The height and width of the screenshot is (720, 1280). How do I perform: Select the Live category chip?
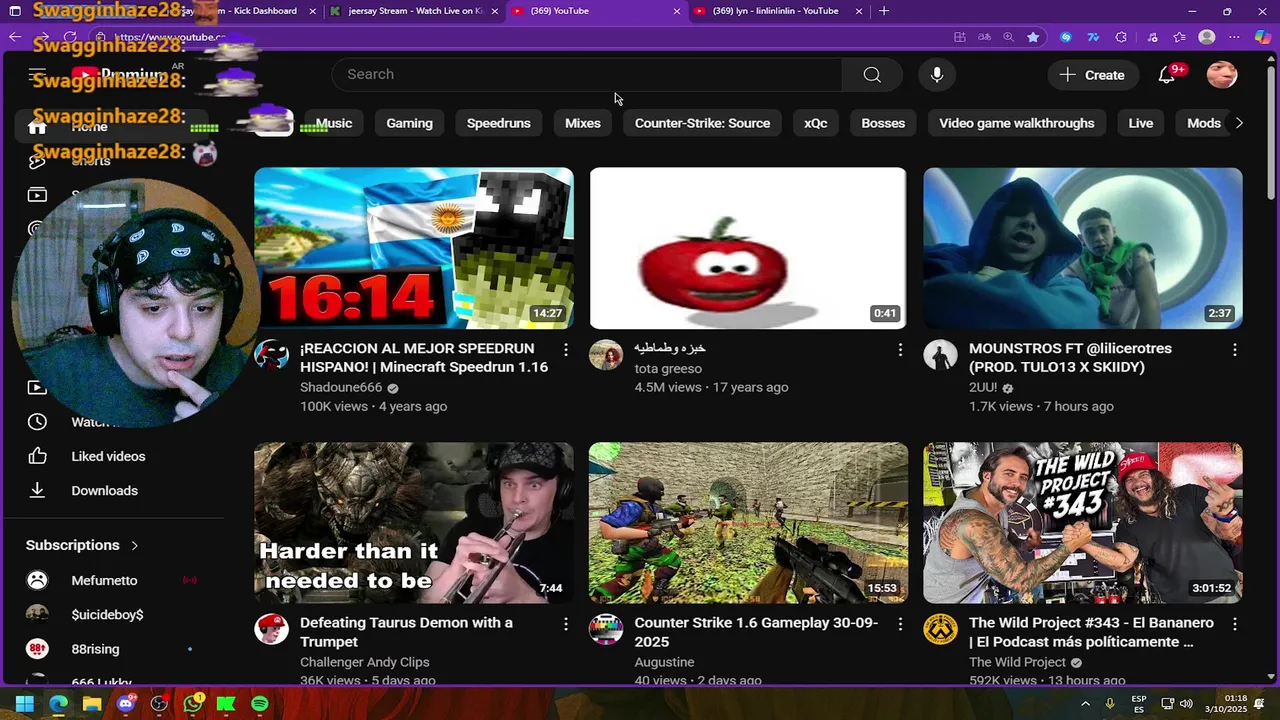click(x=1141, y=123)
